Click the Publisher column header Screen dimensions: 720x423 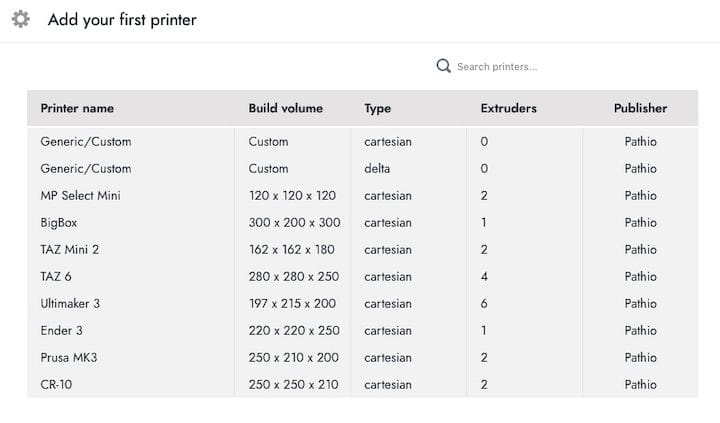(640, 108)
